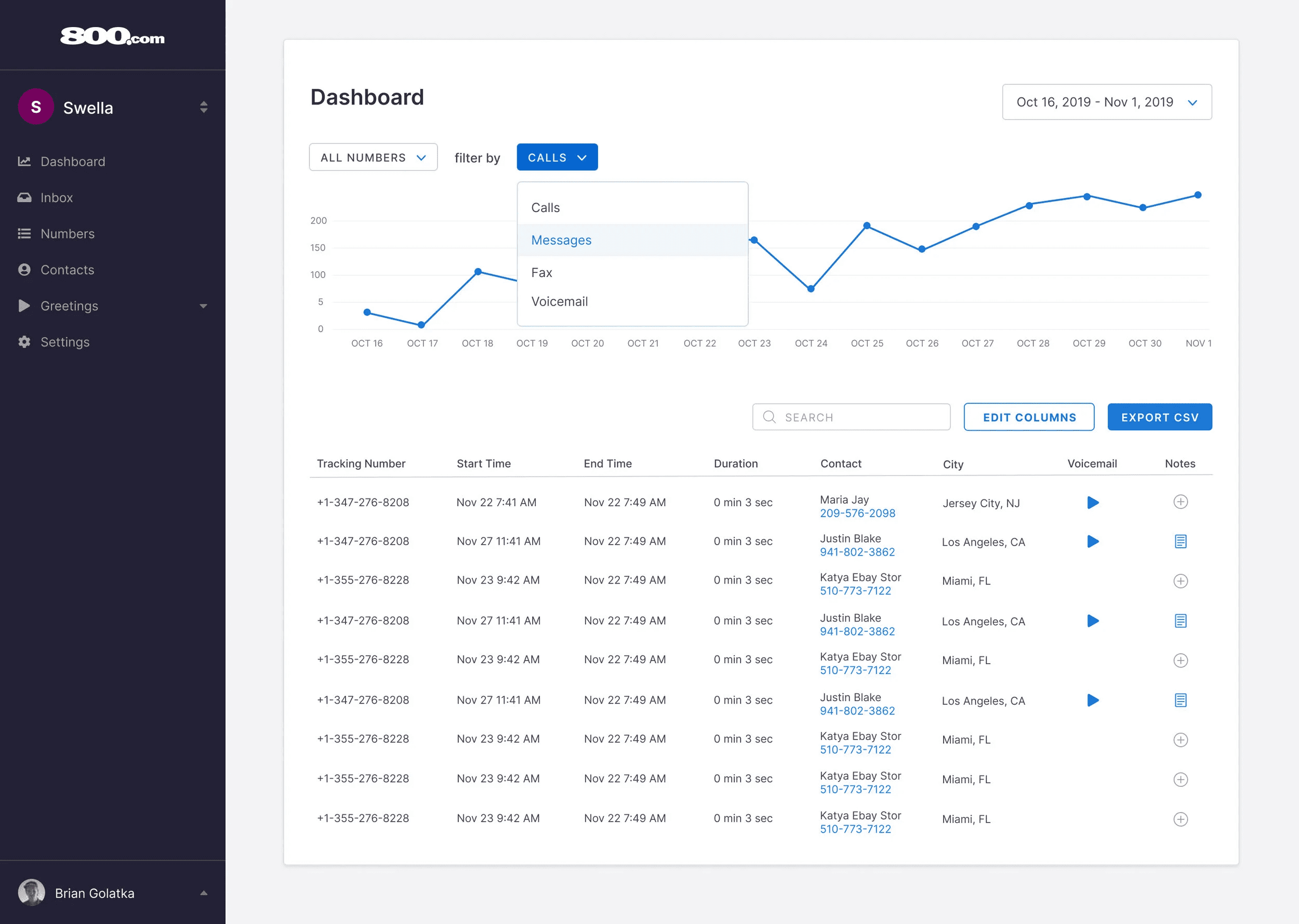The height and width of the screenshot is (924, 1299).
Task: Open the note icon in first Justin Blake row
Action: click(x=1180, y=541)
